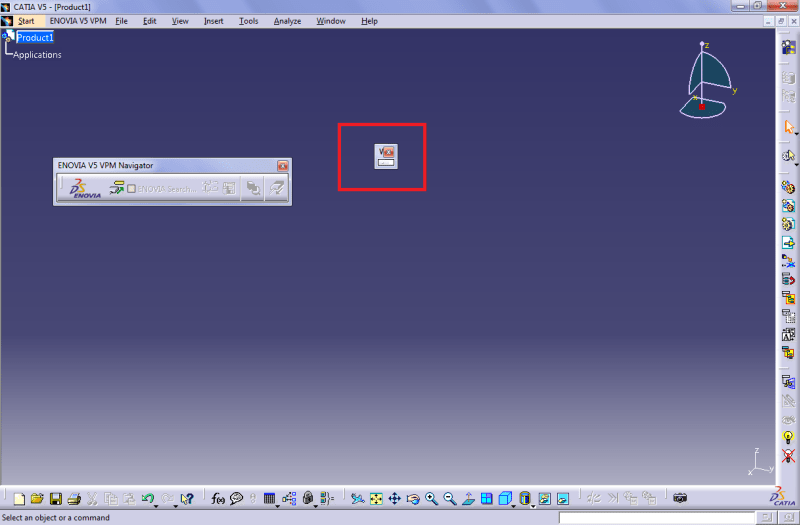Activate the What's This help pointer

click(187, 498)
